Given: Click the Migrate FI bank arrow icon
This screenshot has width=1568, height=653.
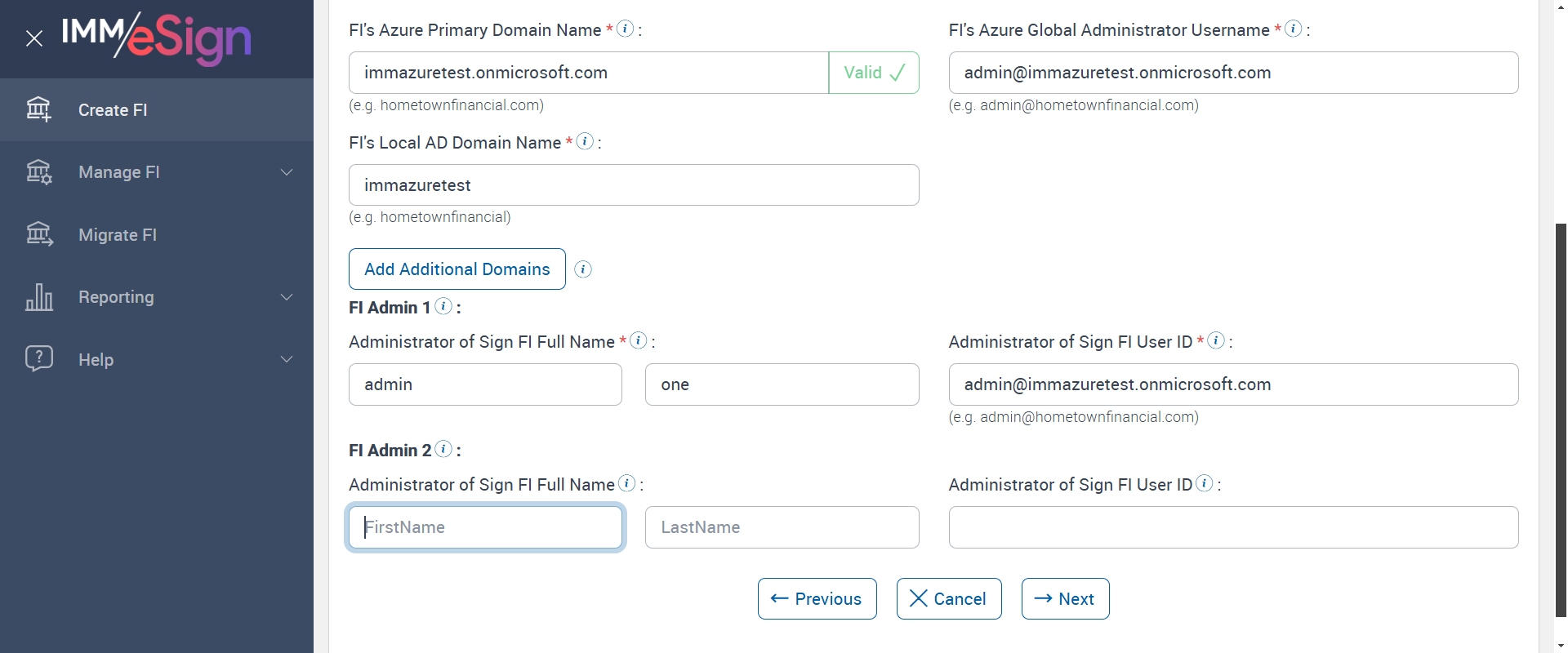Looking at the screenshot, I should point(38,234).
